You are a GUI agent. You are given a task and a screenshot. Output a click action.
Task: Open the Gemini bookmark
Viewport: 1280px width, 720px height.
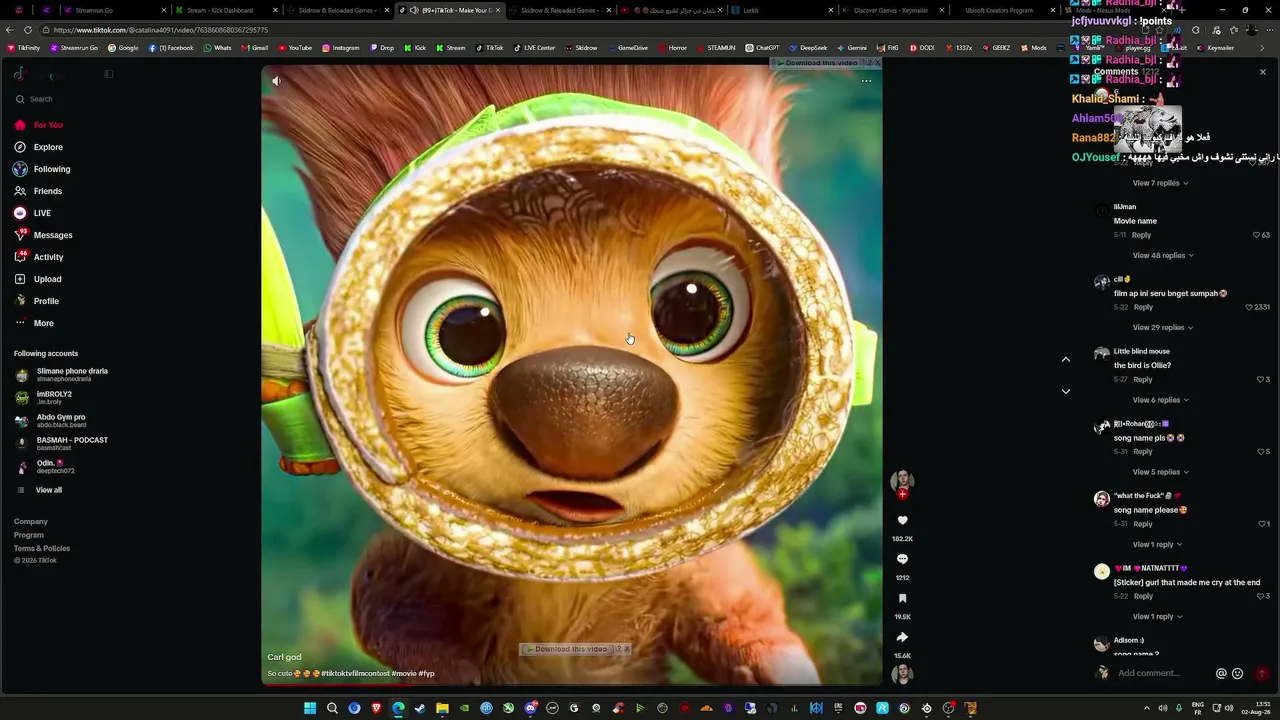(x=852, y=48)
